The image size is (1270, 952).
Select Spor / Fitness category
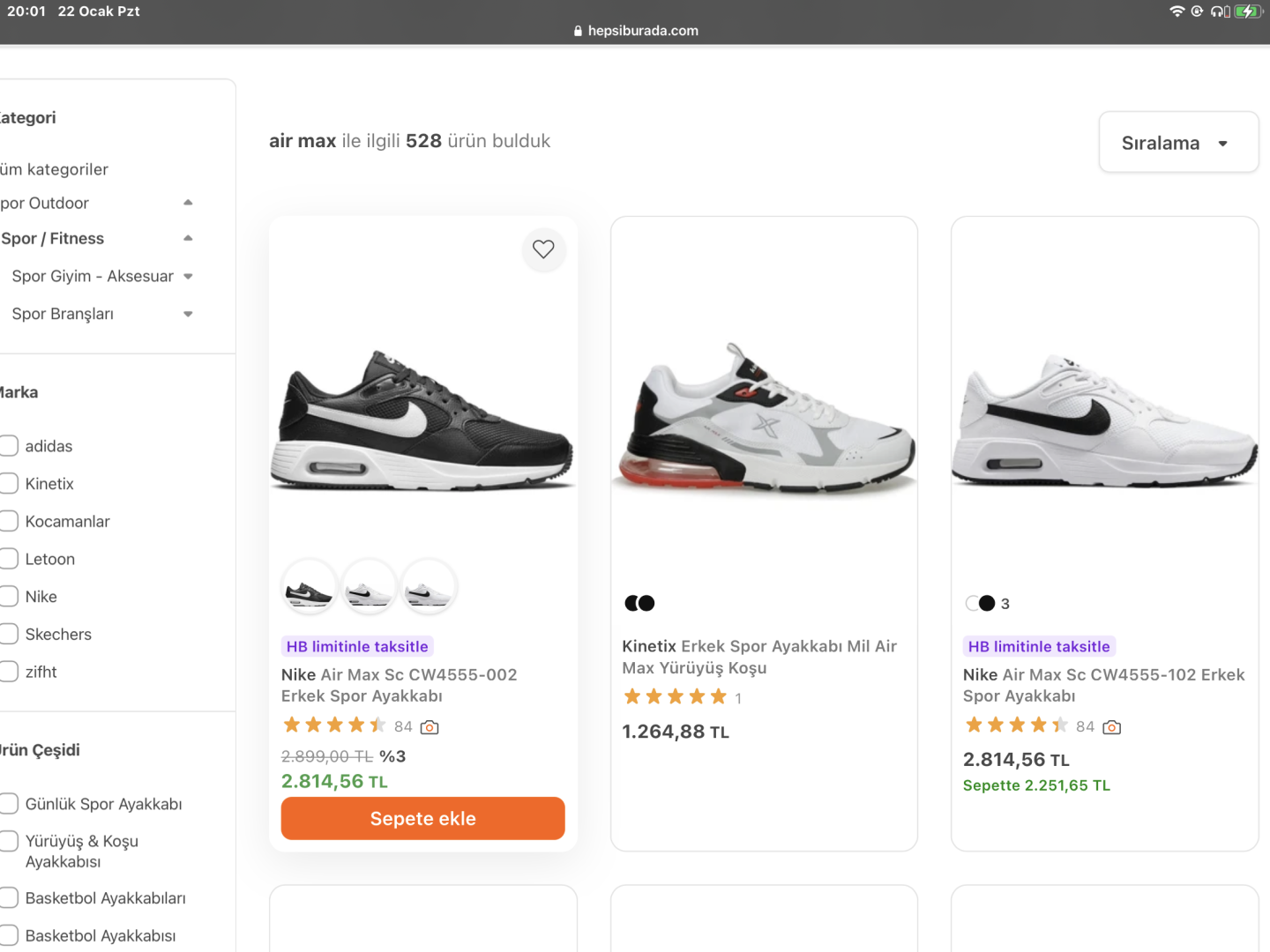tap(53, 239)
